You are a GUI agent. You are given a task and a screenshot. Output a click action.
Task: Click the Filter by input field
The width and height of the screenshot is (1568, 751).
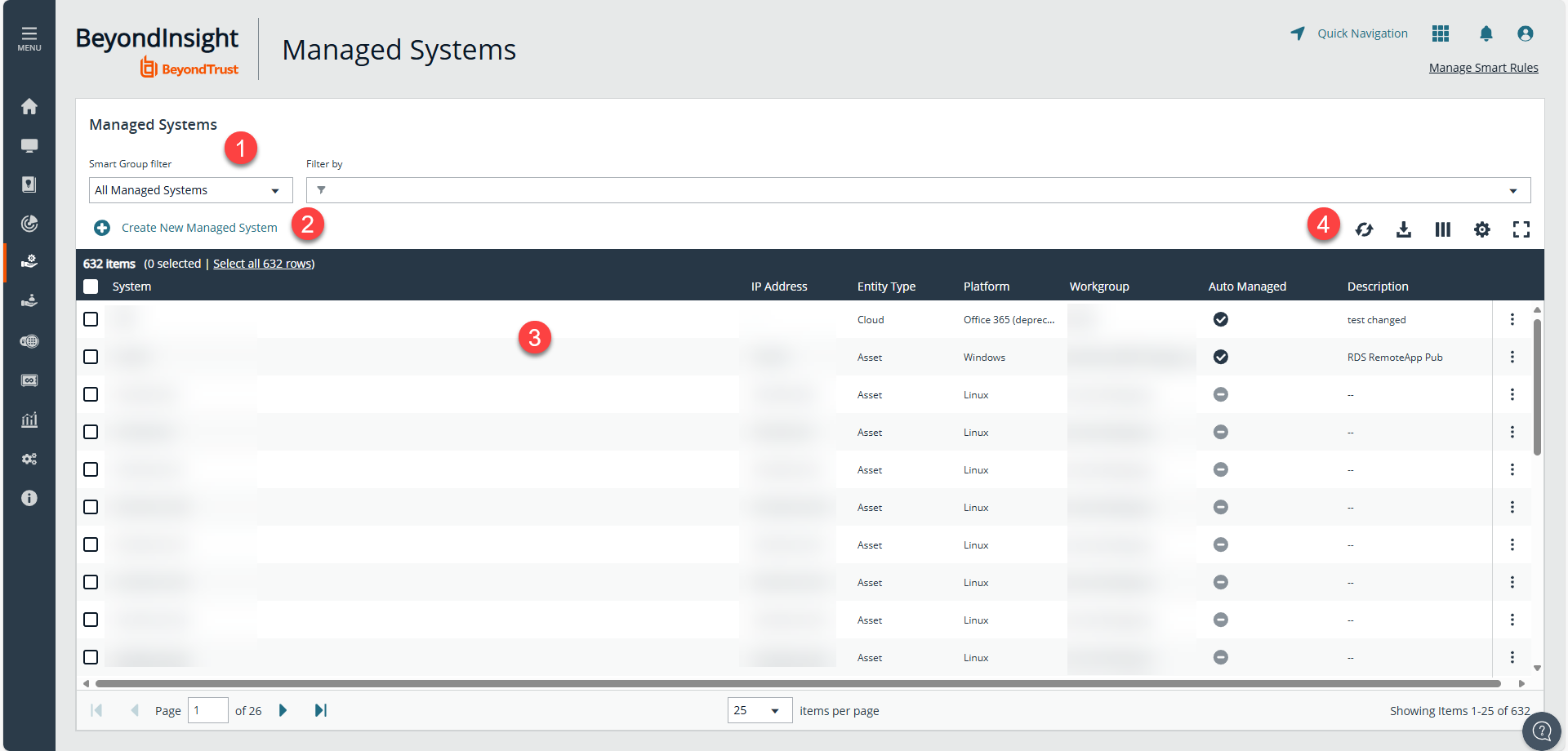(x=918, y=190)
